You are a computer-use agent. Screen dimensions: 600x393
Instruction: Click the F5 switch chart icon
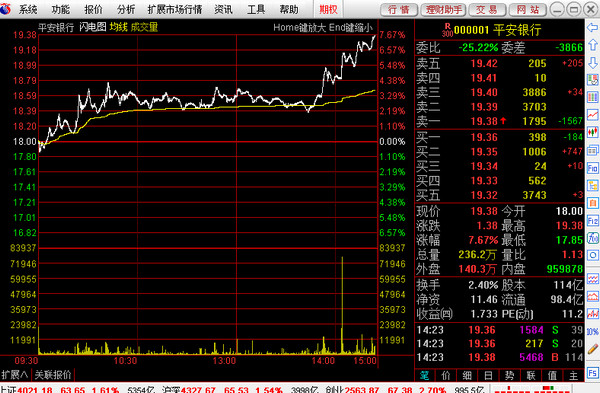click(x=592, y=373)
